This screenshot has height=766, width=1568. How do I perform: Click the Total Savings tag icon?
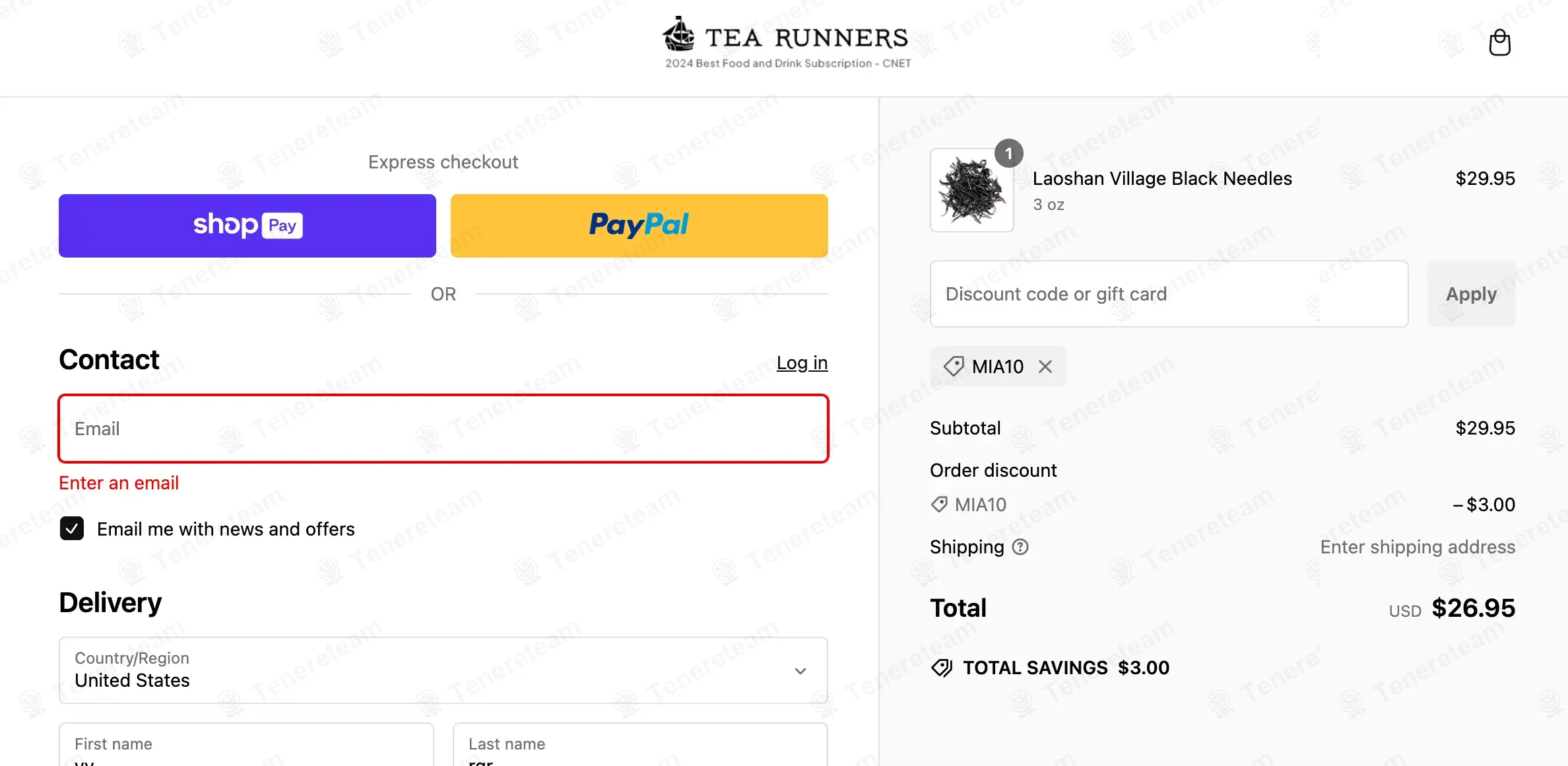(x=942, y=668)
